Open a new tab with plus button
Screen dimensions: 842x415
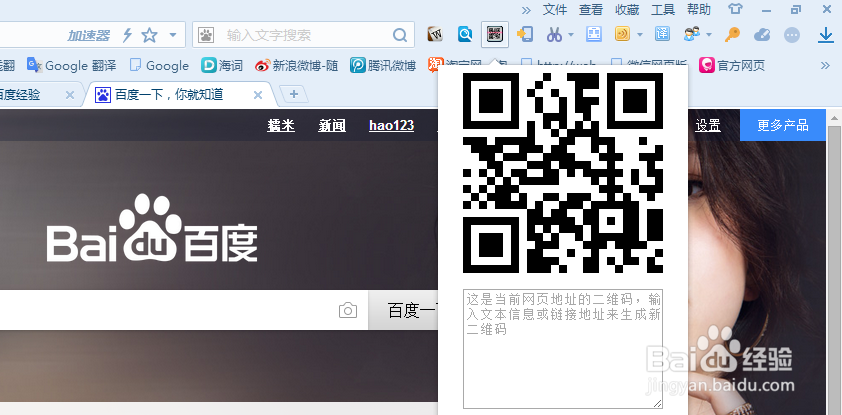point(294,94)
